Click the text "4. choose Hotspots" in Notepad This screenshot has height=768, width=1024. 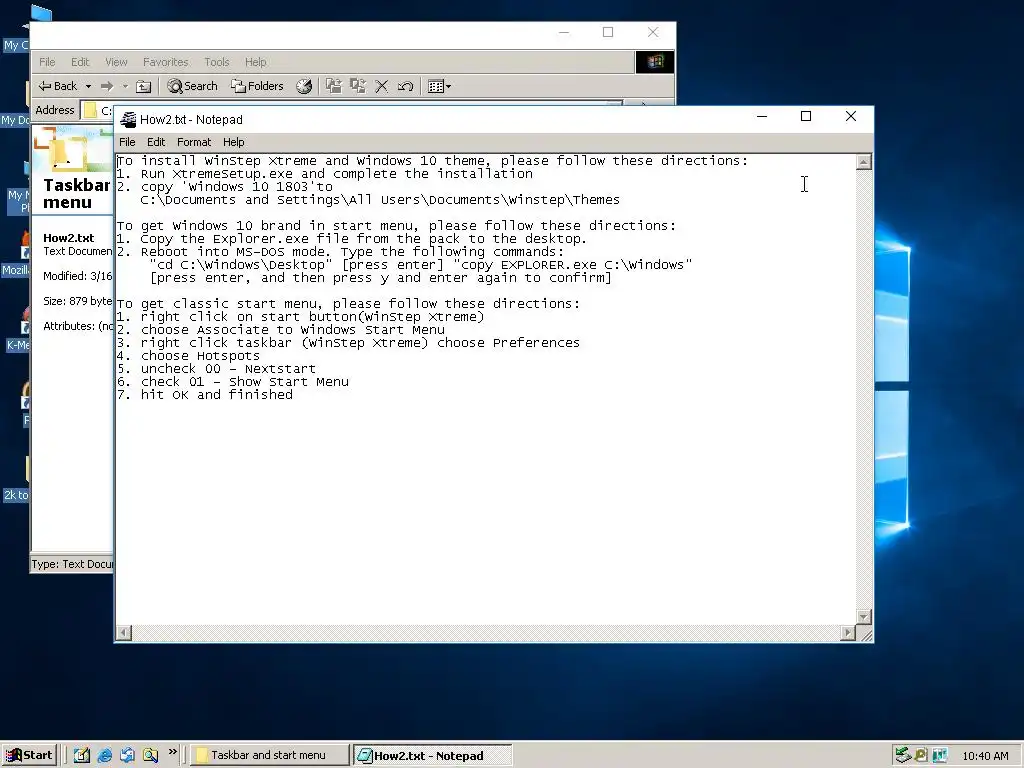click(x=188, y=356)
